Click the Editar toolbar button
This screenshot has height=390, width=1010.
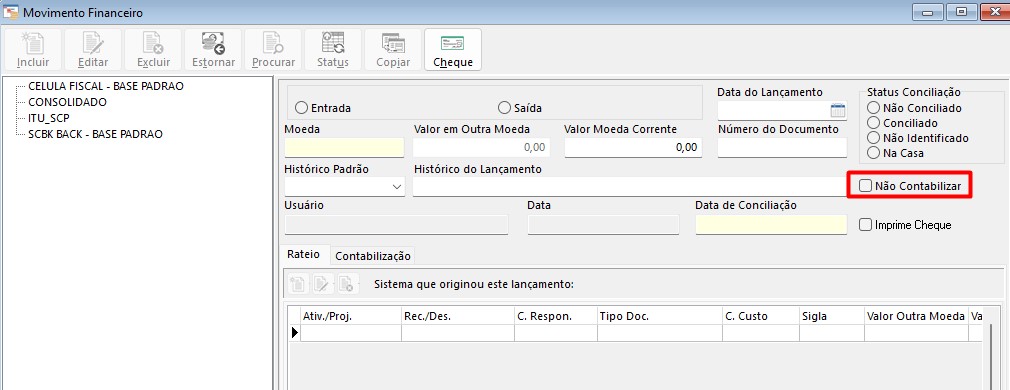[x=93, y=50]
